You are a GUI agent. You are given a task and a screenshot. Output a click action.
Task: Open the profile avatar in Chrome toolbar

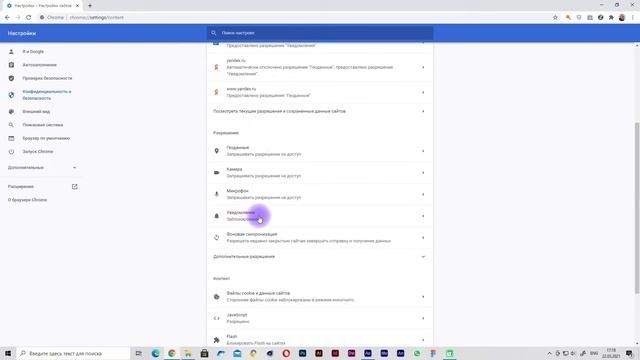[622, 18]
